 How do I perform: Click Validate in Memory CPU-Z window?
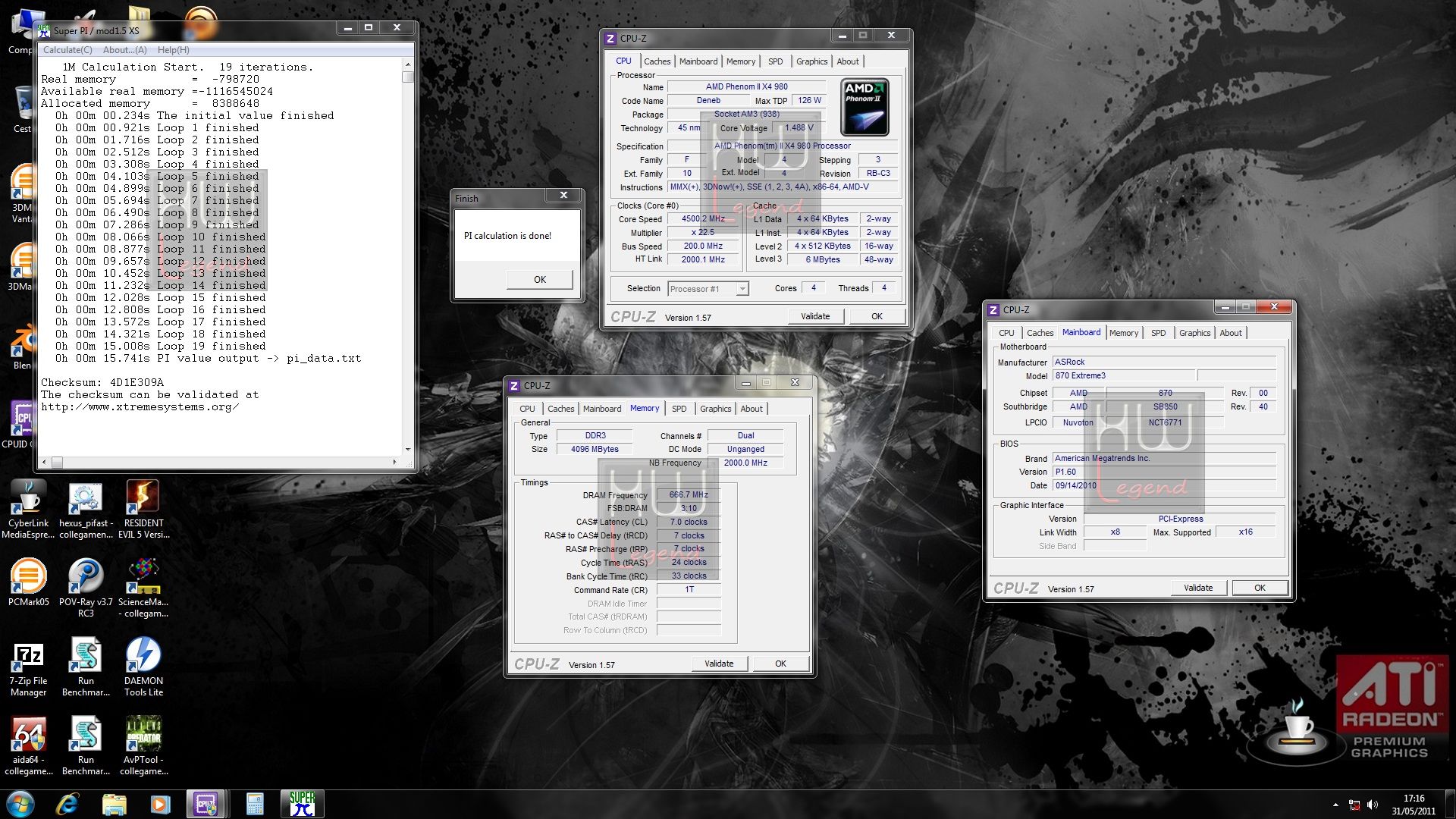pyautogui.click(x=719, y=664)
